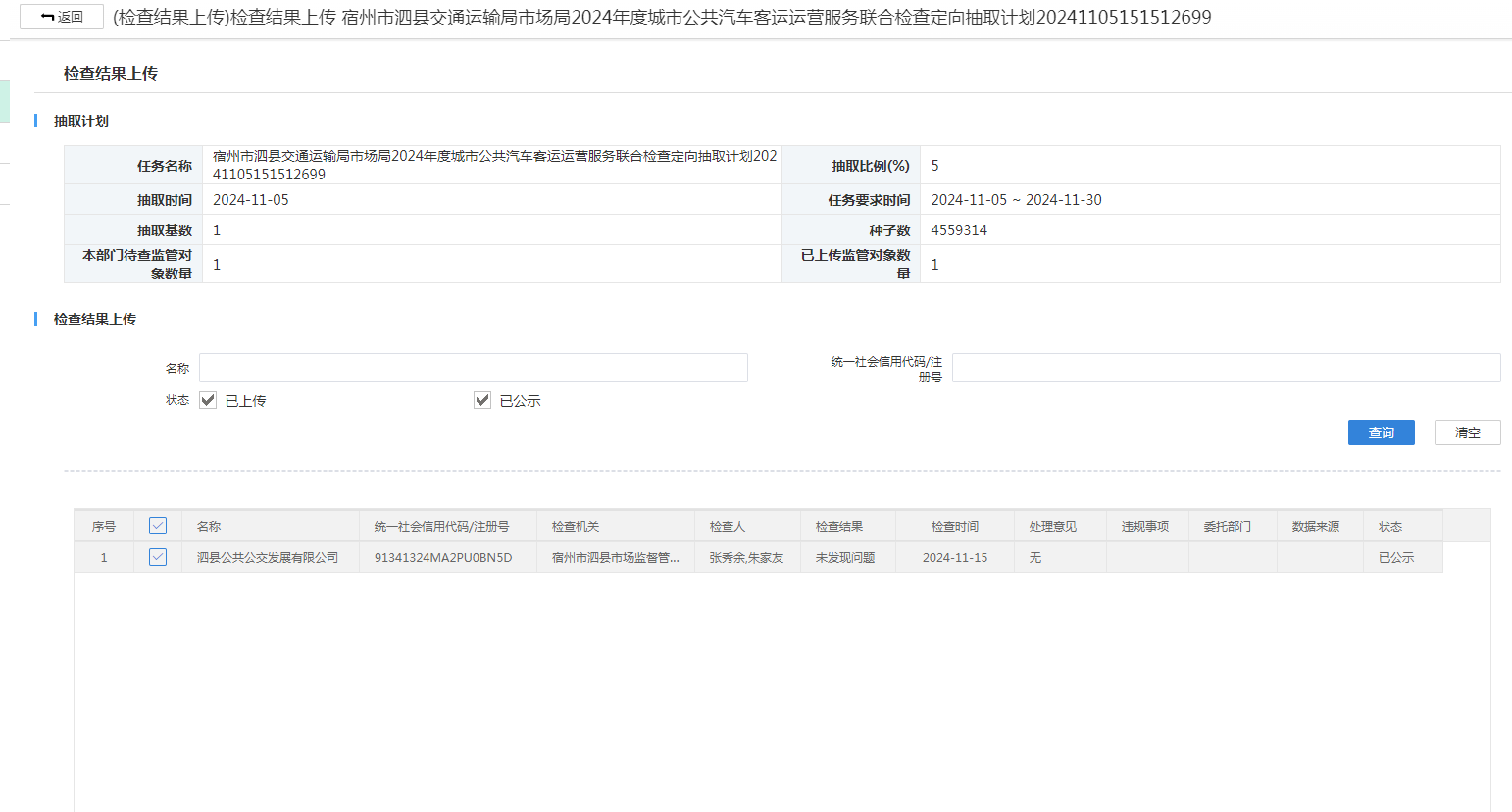Click the 查询 search button
The image size is (1512, 812).
point(1381,432)
